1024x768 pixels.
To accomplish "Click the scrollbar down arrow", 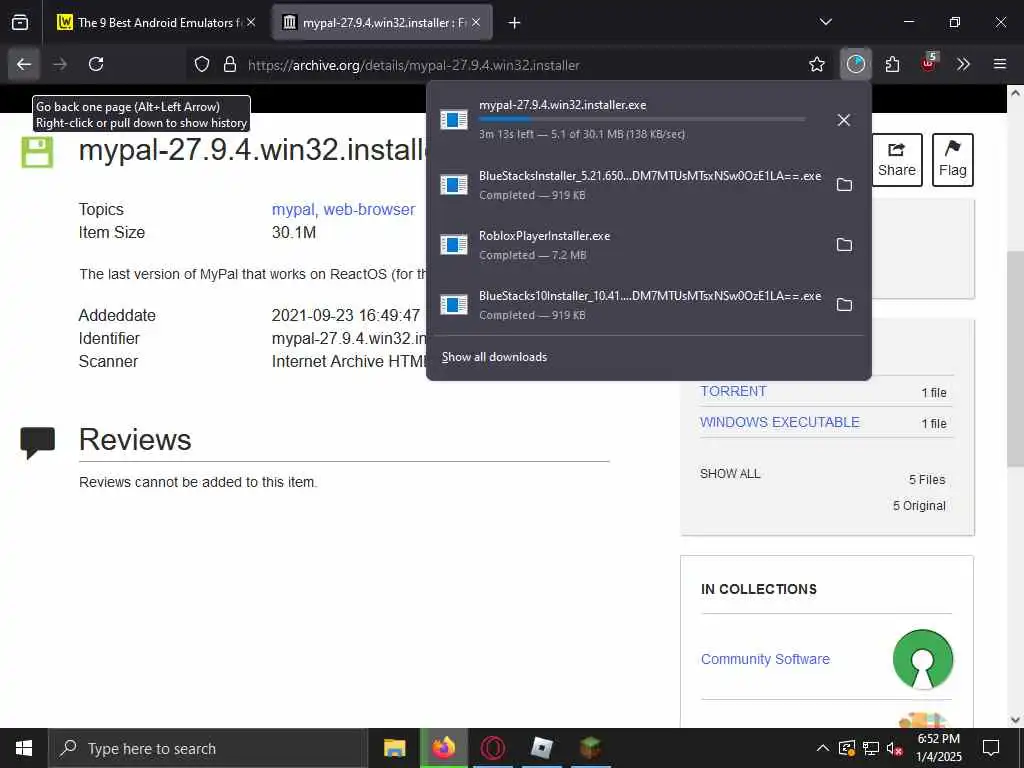I will (x=1015, y=720).
